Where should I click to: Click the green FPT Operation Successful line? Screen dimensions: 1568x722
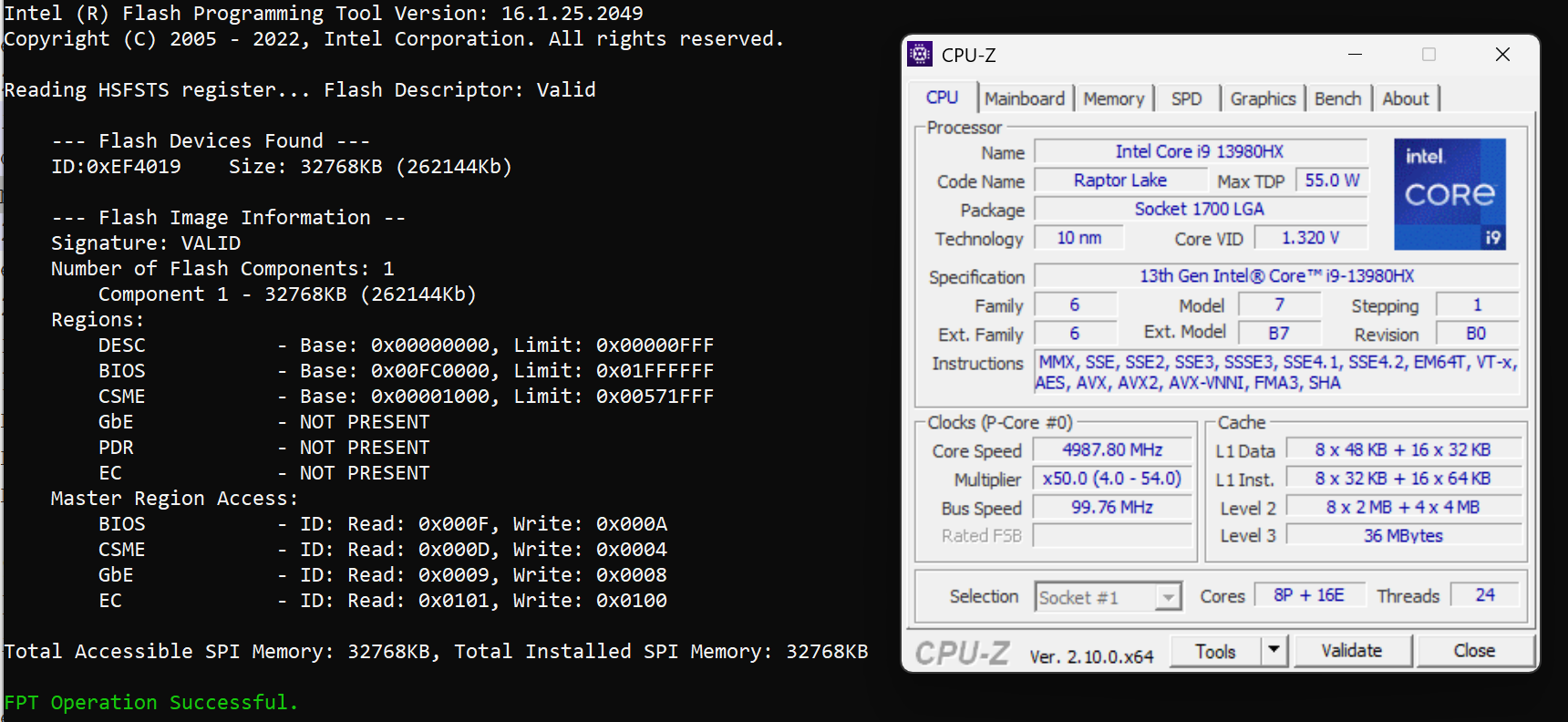tap(151, 702)
